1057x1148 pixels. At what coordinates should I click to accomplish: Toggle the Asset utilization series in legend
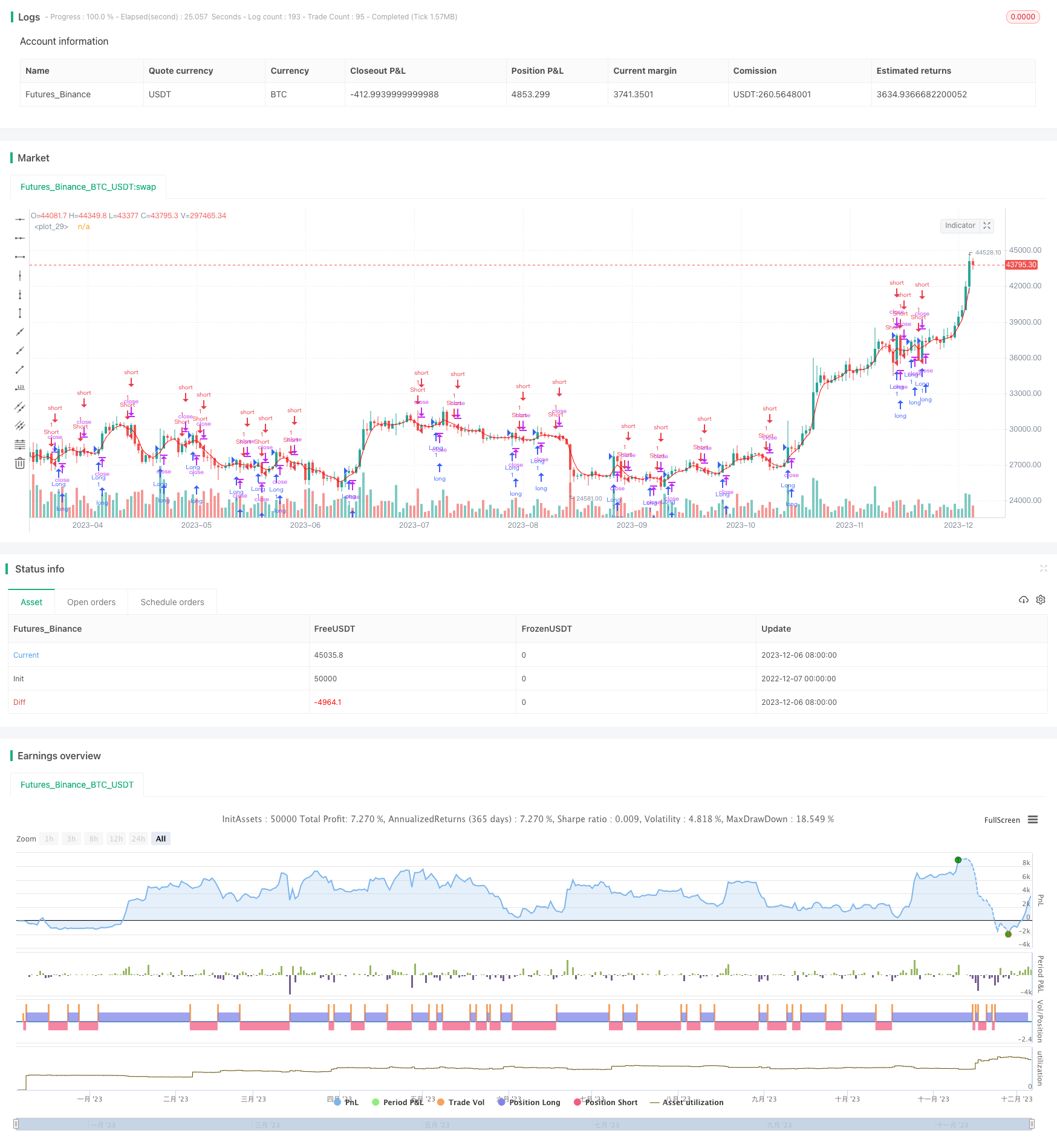point(687,1102)
